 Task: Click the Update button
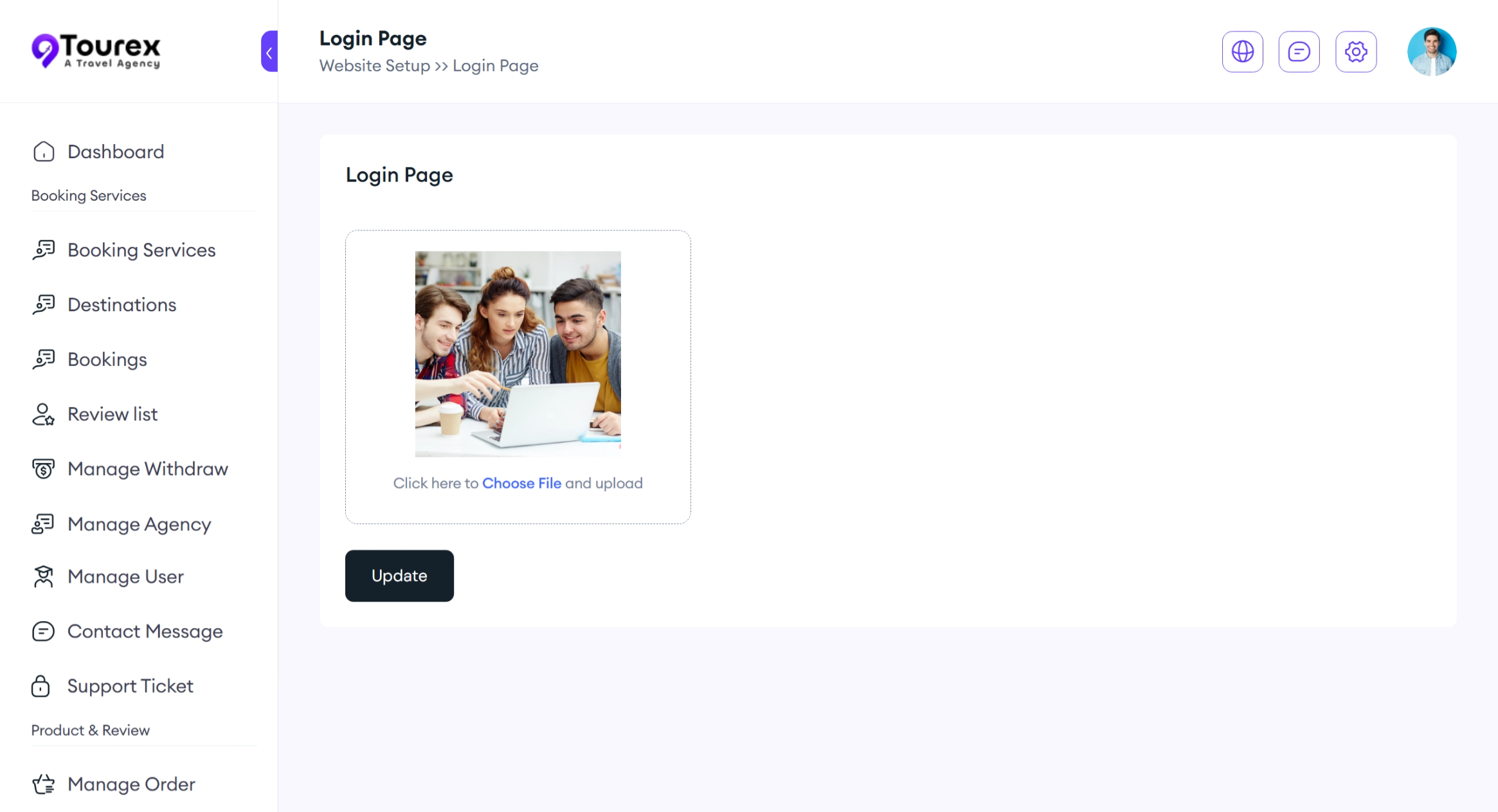(399, 575)
